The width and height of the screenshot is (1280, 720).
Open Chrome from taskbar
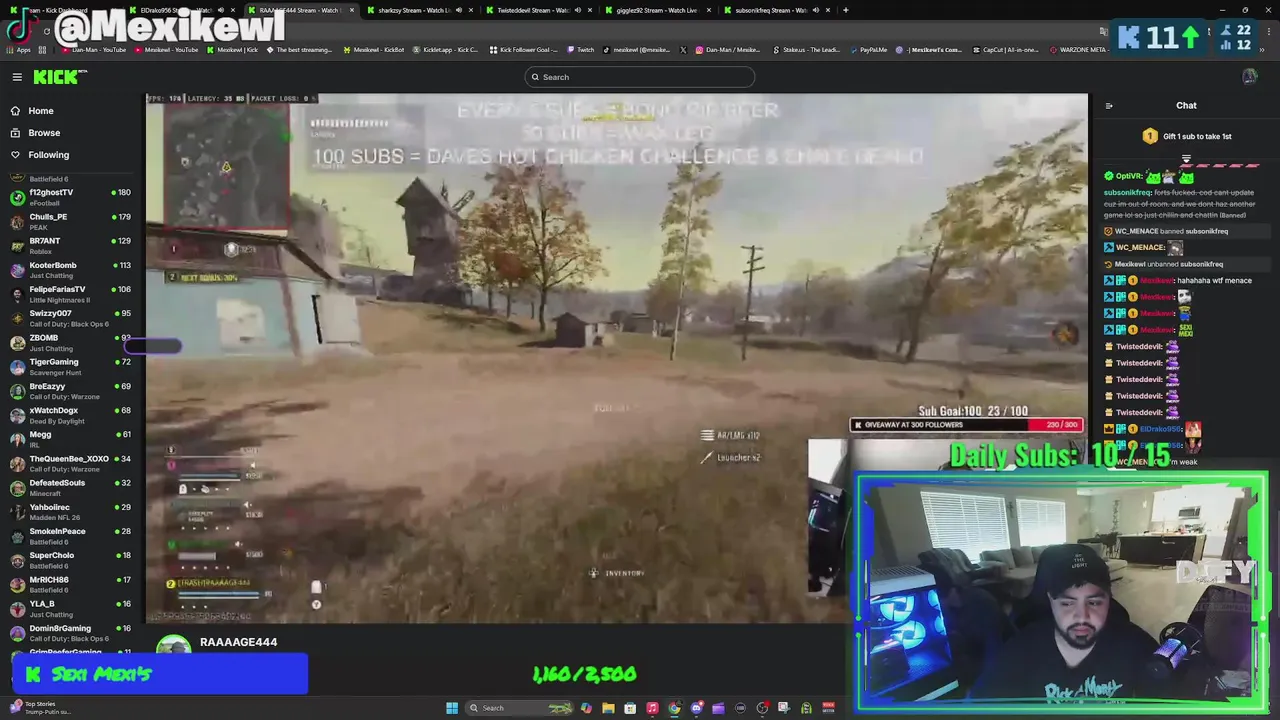coord(674,708)
